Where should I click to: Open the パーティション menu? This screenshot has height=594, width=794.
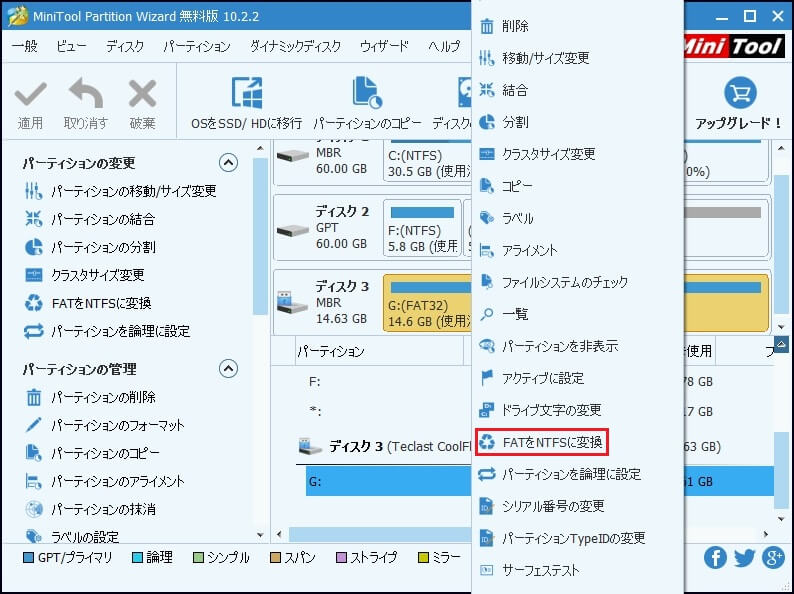(196, 46)
